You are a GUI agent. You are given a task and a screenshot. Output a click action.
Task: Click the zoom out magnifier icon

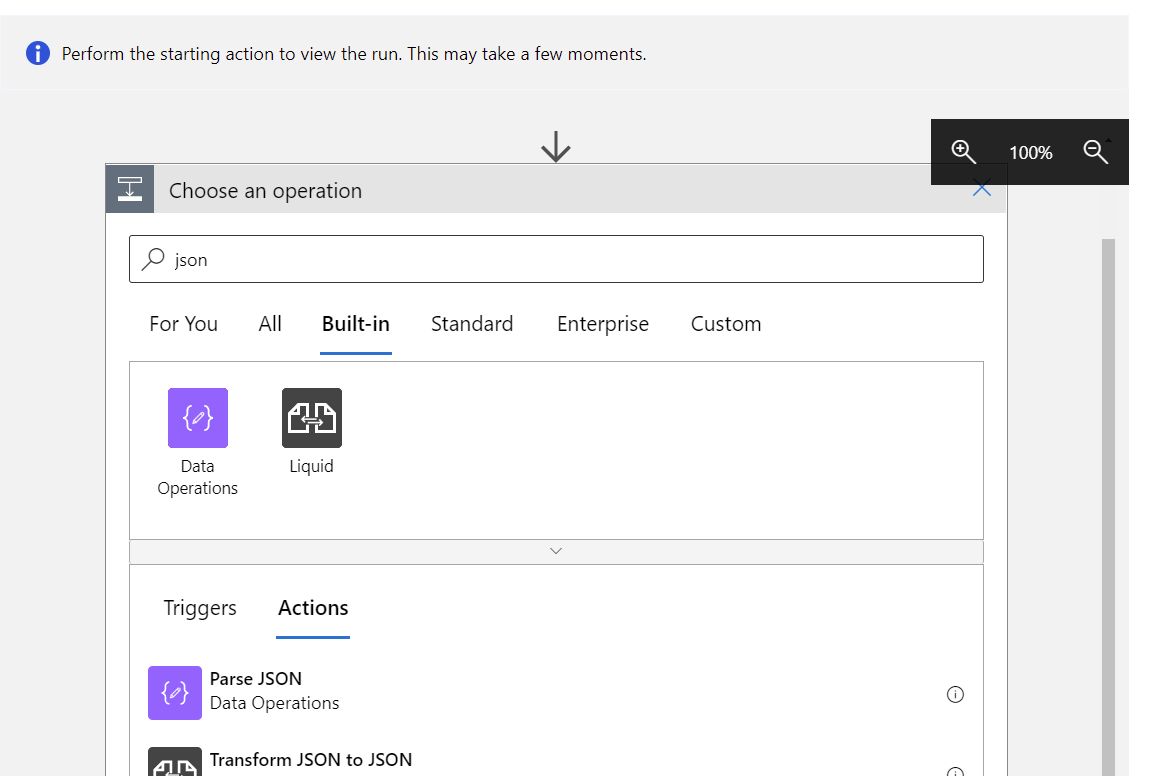click(1095, 152)
